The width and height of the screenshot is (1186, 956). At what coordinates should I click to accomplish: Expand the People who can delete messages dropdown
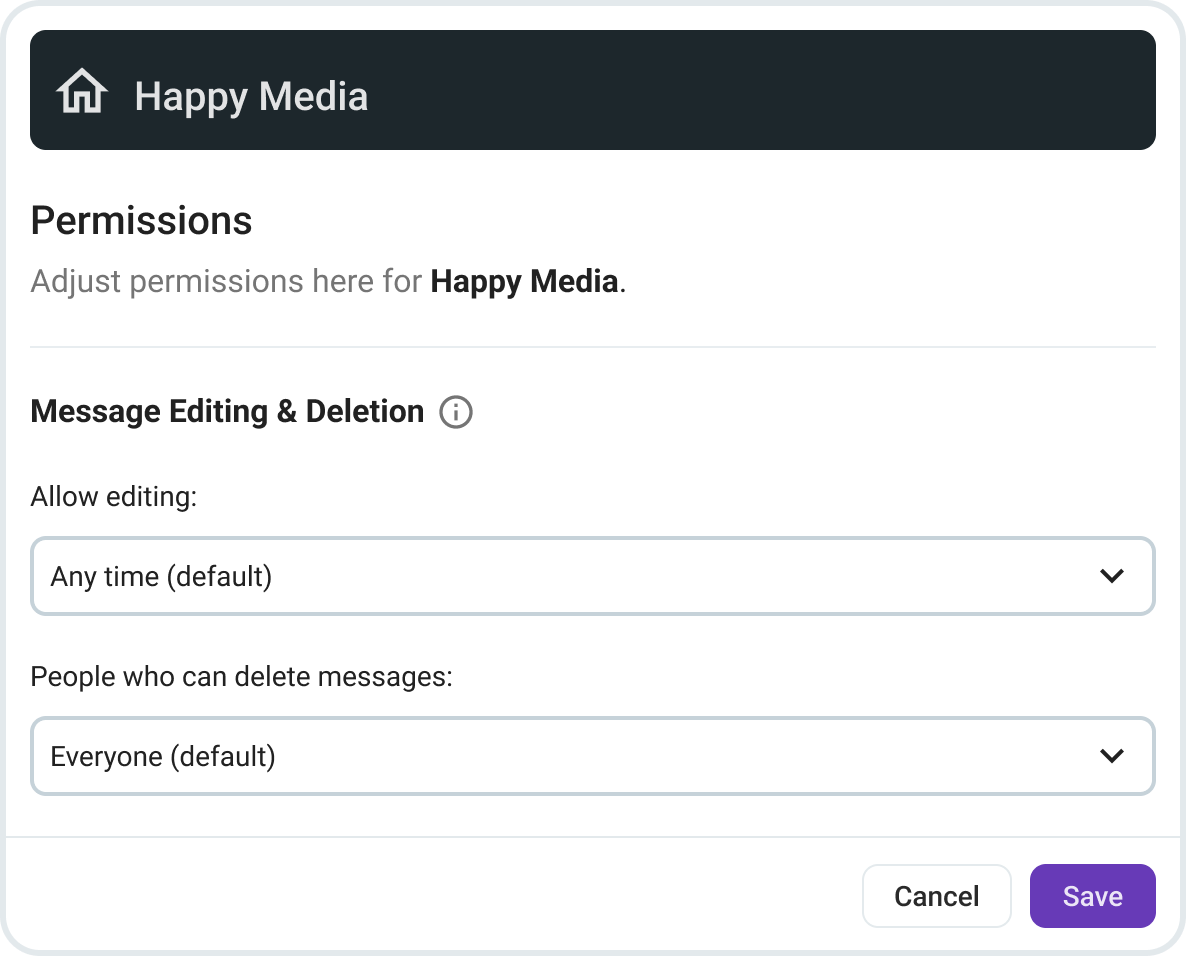coord(592,756)
